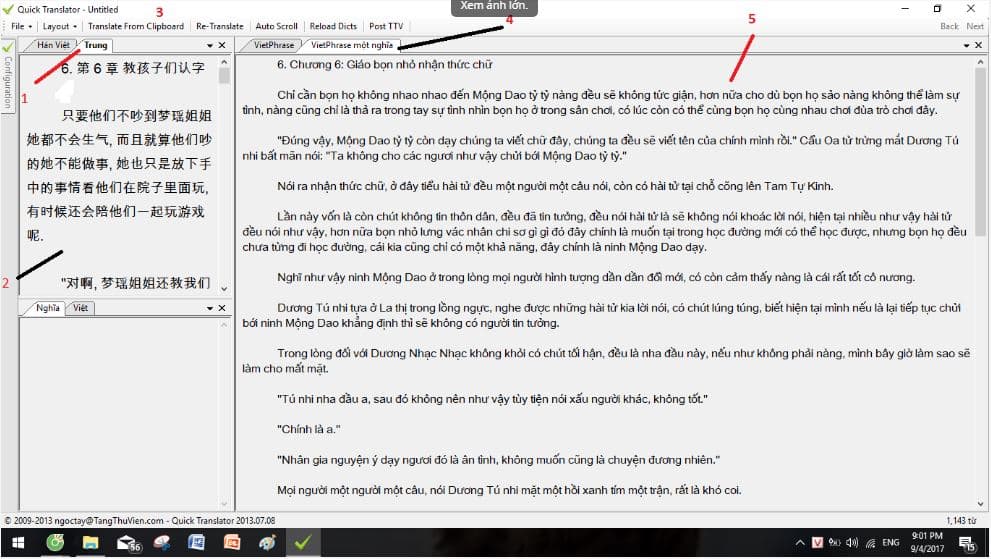The height and width of the screenshot is (559, 991).
Task: Click the 'Xem ảnh lớn.' tooltip button
Action: [494, 6]
